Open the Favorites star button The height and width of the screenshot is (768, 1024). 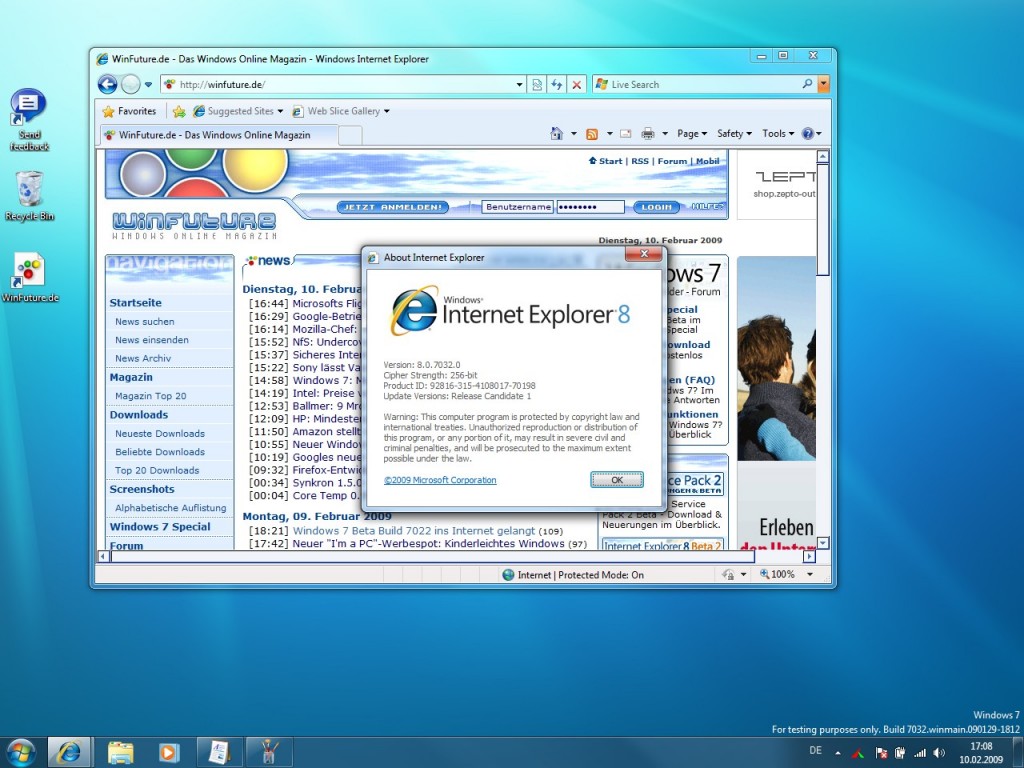(129, 111)
